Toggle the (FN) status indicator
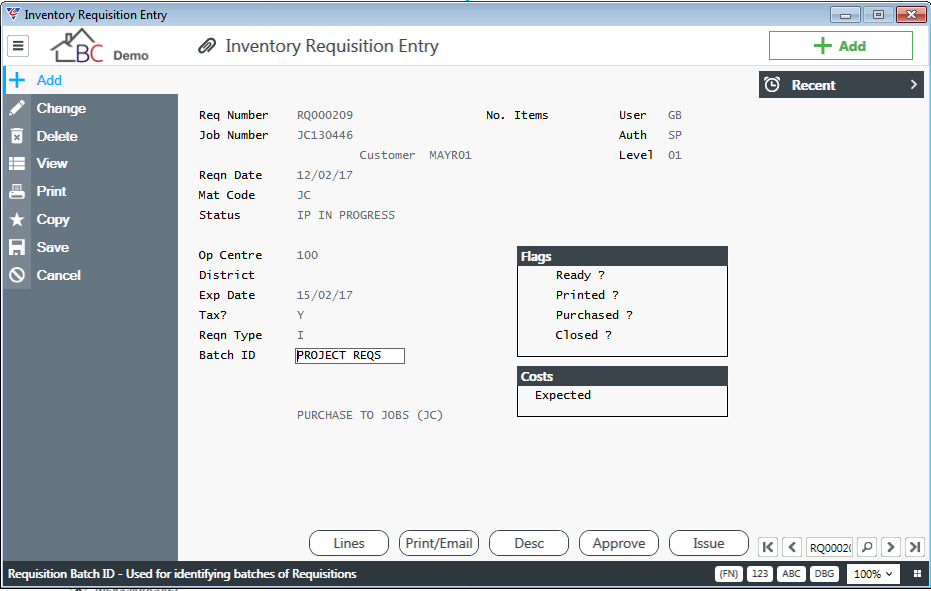Screen dimensions: 931x591 (729, 574)
